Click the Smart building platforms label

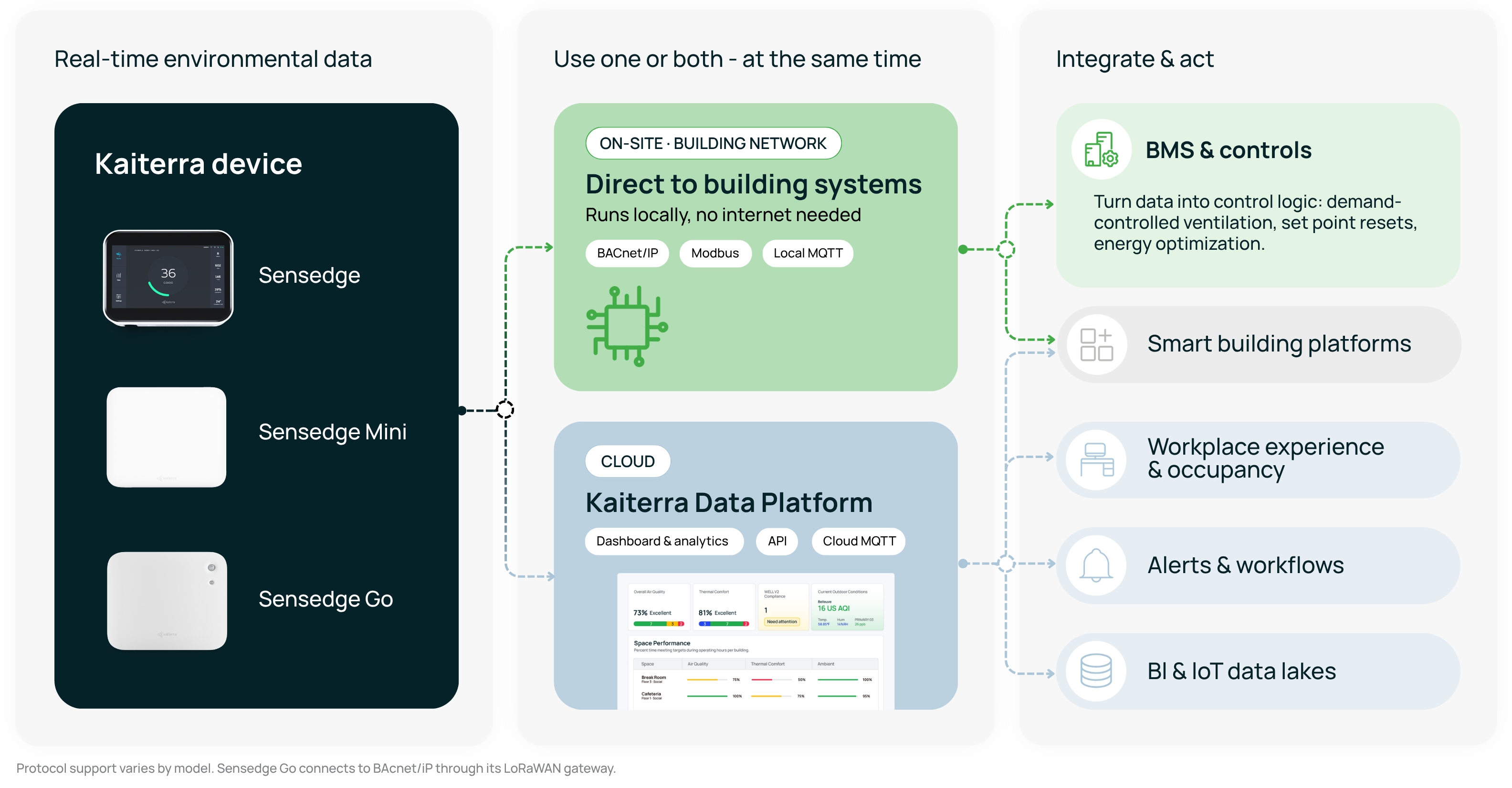pos(1279,343)
